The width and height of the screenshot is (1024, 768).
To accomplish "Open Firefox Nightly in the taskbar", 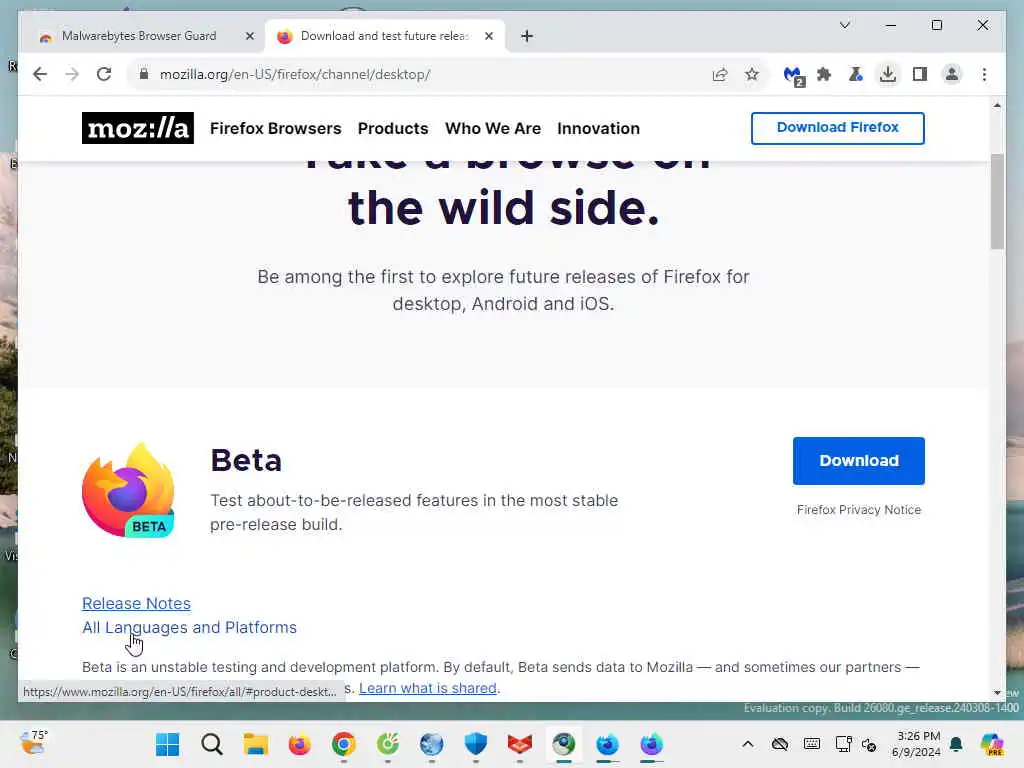I will click(x=652, y=744).
